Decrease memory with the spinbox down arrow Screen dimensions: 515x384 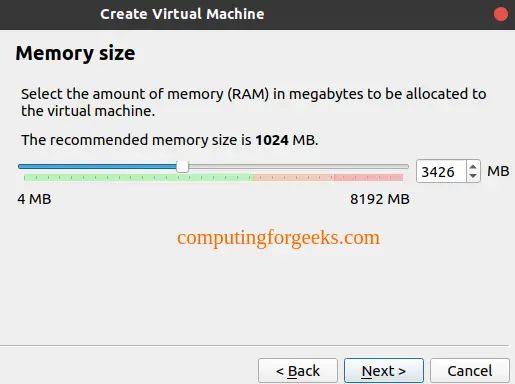(473, 176)
